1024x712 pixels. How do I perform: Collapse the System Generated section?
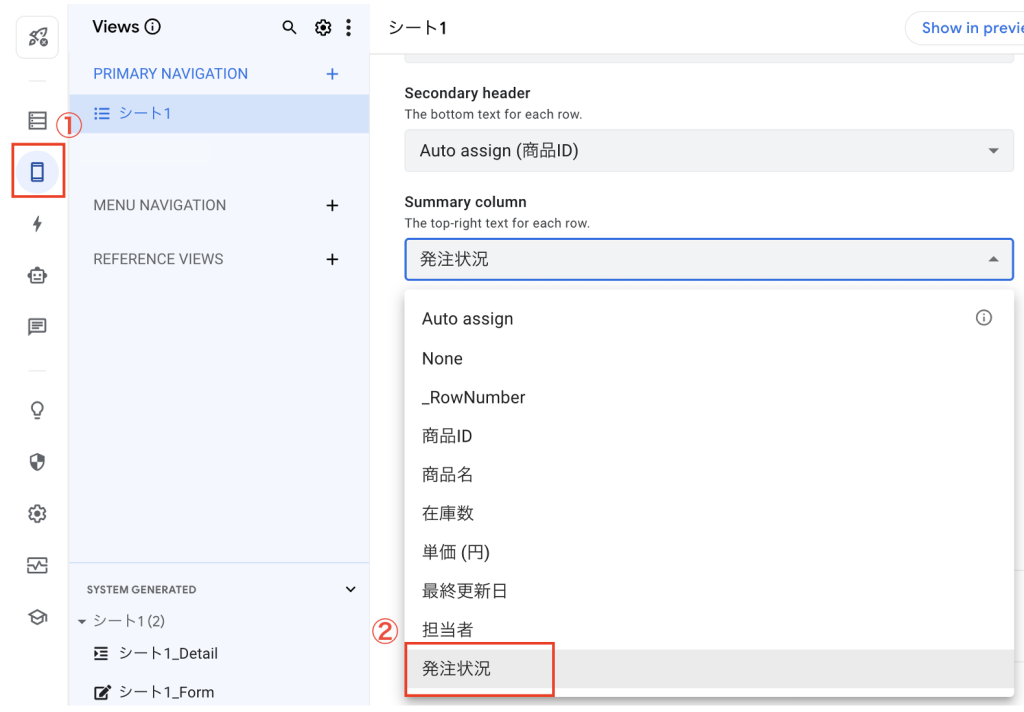(x=350, y=590)
